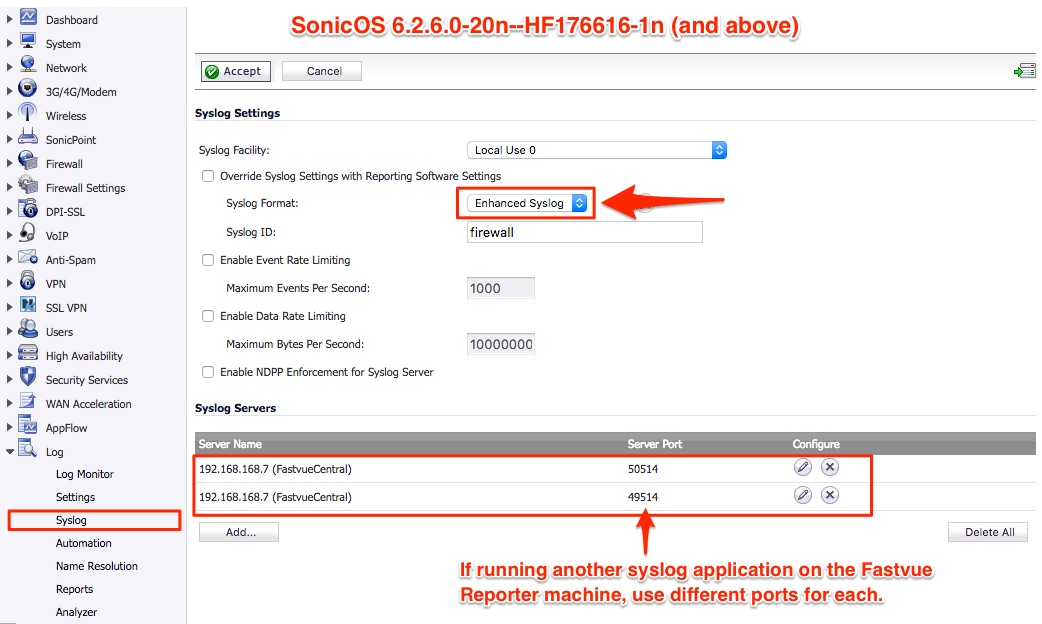Screen dimensions: 1042x624
Task: Click the WAN Acceleration icon
Action: [28, 401]
